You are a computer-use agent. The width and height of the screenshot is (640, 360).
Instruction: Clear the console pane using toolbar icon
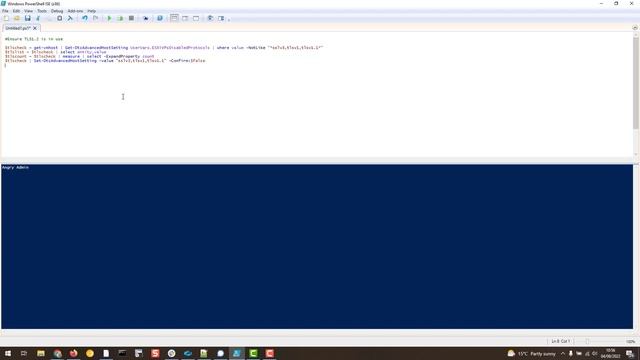(70, 18)
